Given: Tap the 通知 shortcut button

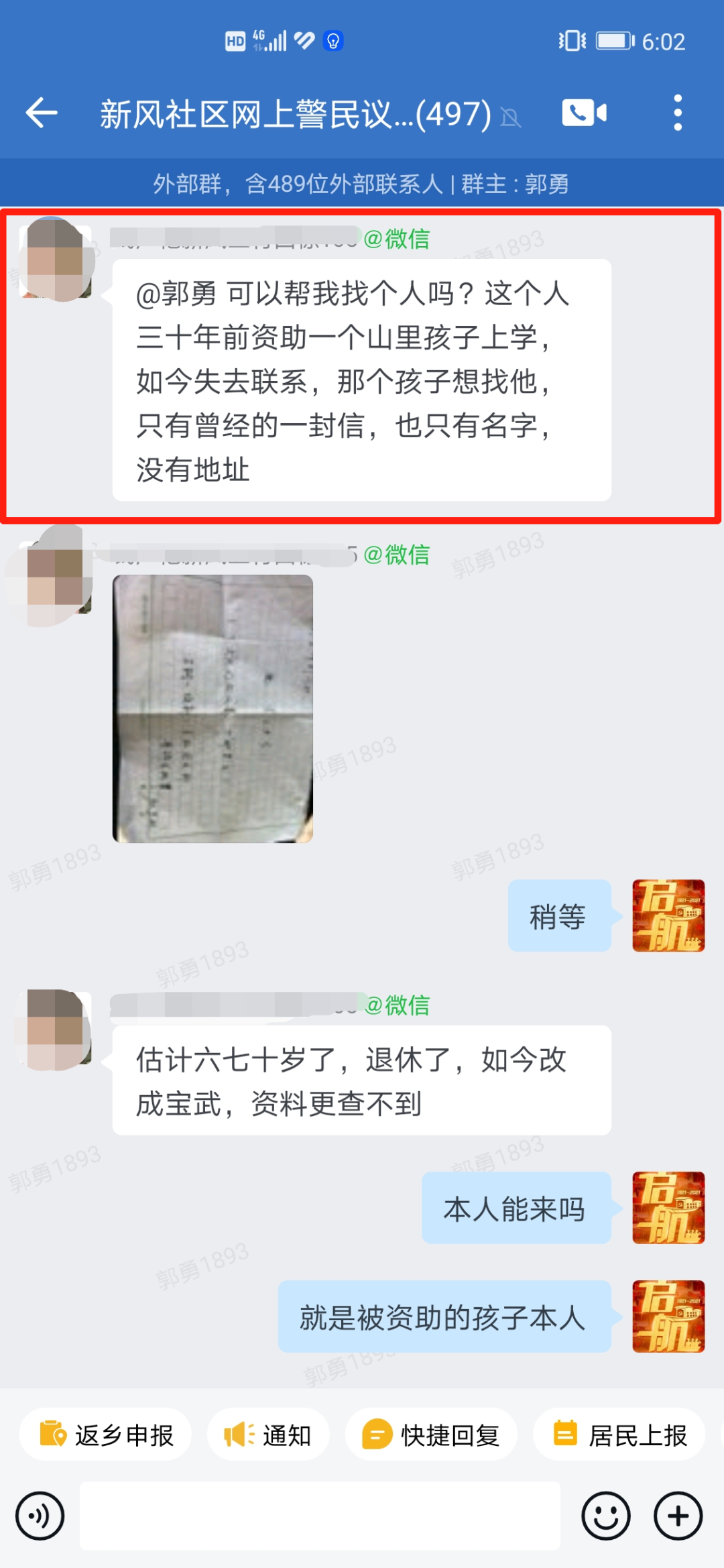Looking at the screenshot, I should (268, 1435).
